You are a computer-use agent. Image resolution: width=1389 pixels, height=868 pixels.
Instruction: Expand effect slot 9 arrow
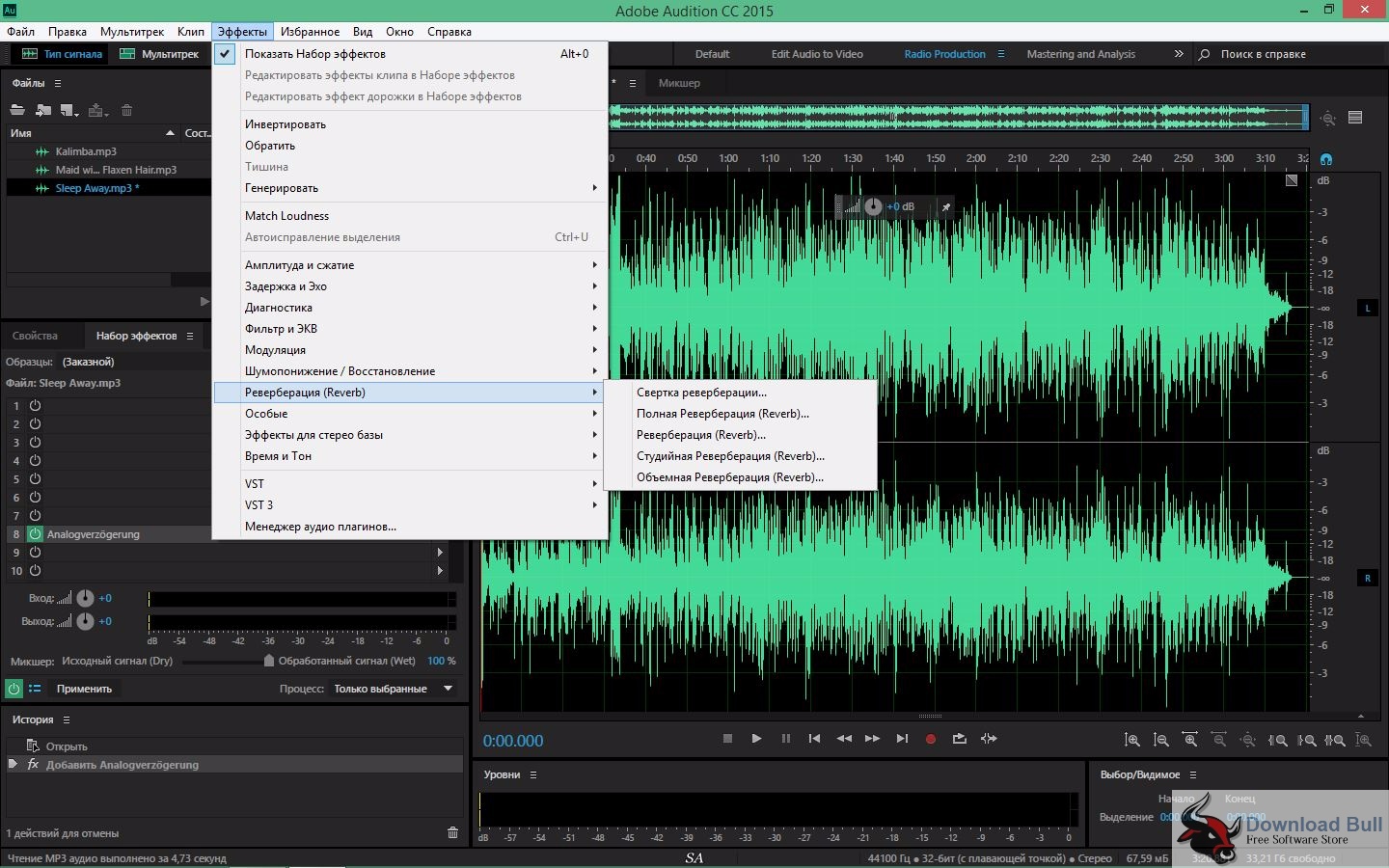pyautogui.click(x=440, y=553)
